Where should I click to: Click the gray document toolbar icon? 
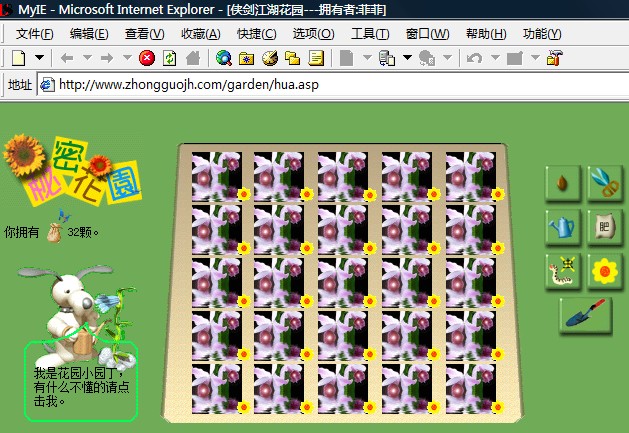point(346,58)
